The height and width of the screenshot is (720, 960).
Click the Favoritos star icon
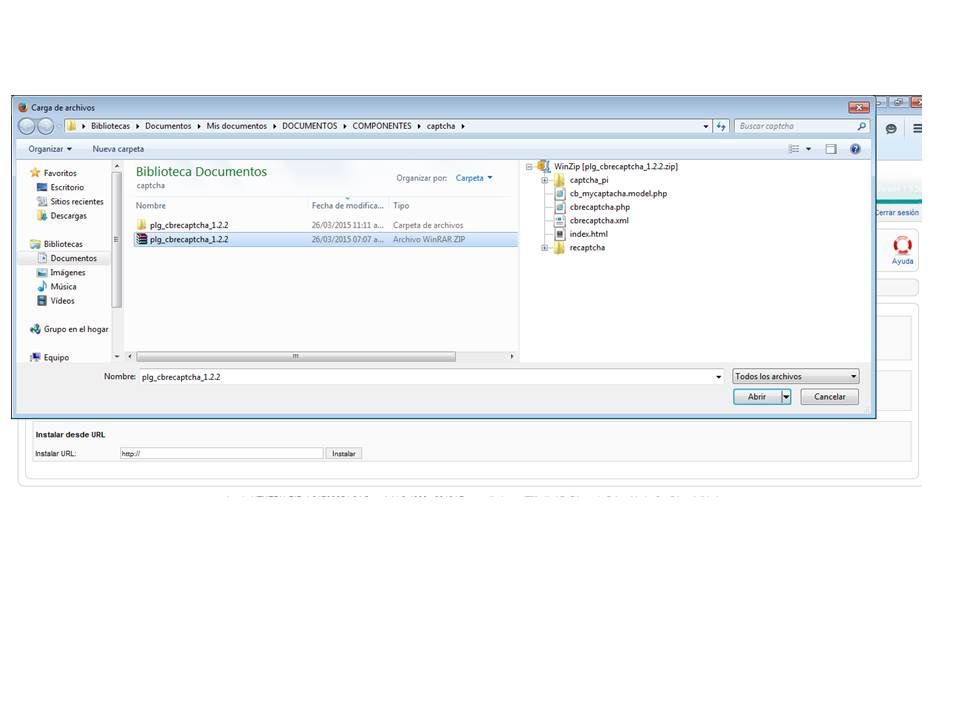pyautogui.click(x=35, y=173)
